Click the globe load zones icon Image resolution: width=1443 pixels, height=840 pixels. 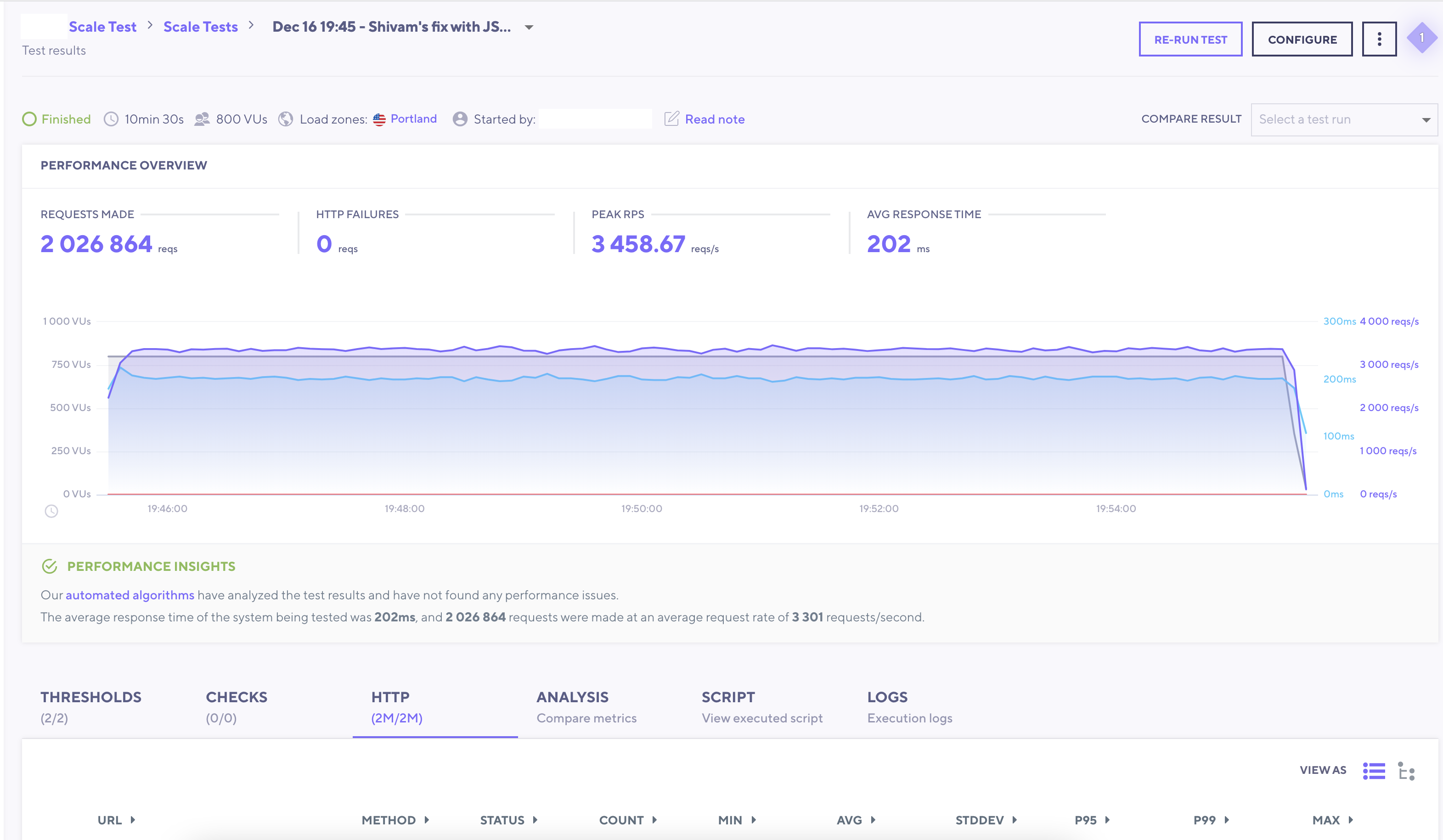285,119
